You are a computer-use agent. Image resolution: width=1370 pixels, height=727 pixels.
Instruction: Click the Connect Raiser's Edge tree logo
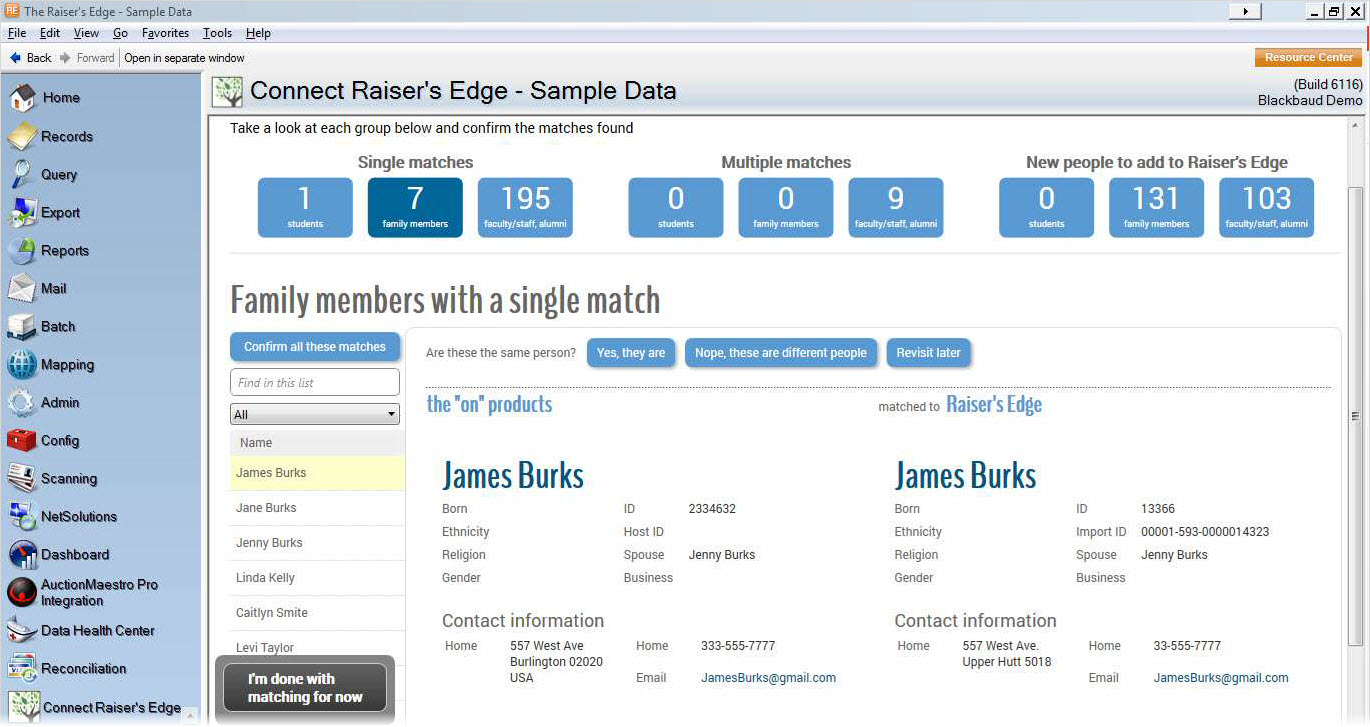click(227, 92)
